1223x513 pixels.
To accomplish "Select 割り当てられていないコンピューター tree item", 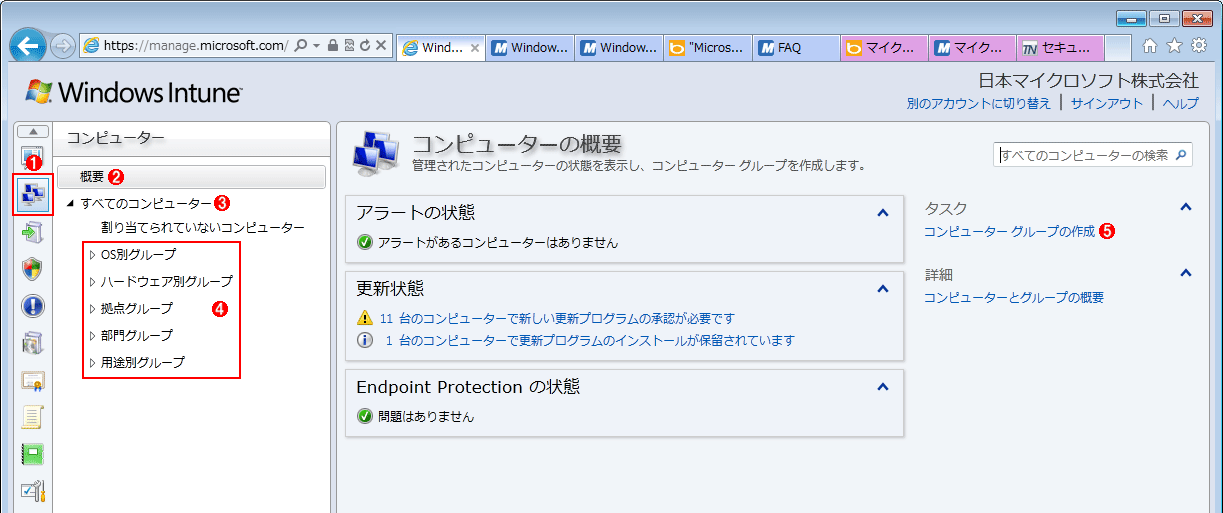I will pyautogui.click(x=203, y=228).
